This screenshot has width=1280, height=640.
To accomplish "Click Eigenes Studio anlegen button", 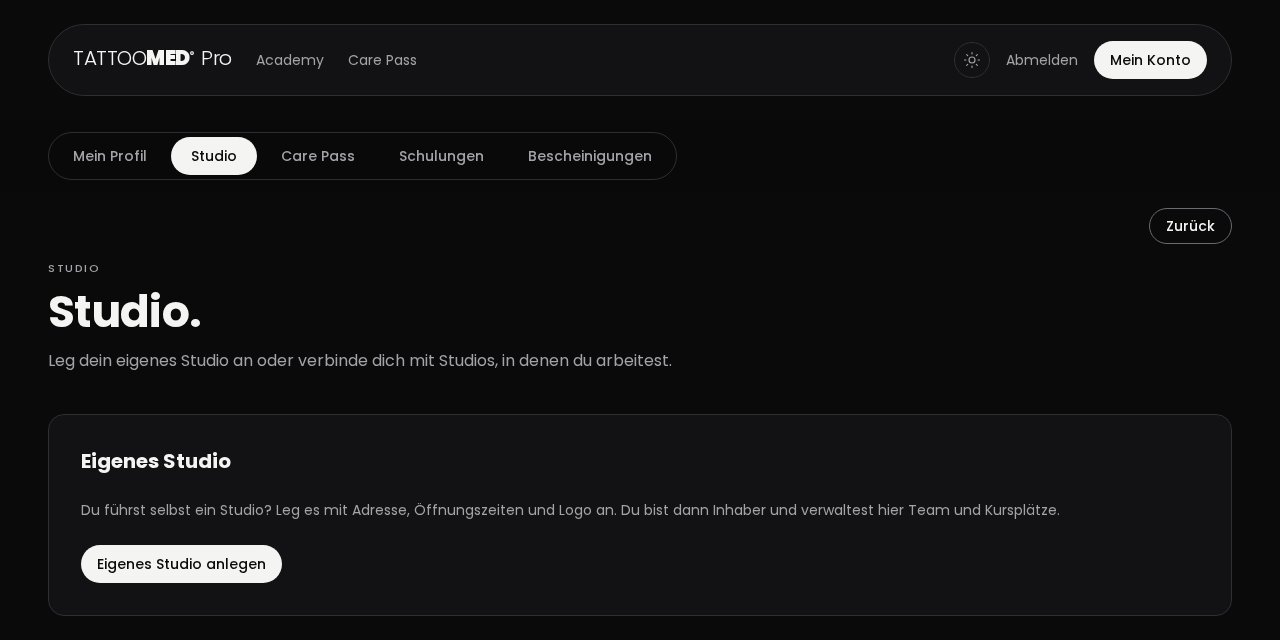I will (x=181, y=564).
